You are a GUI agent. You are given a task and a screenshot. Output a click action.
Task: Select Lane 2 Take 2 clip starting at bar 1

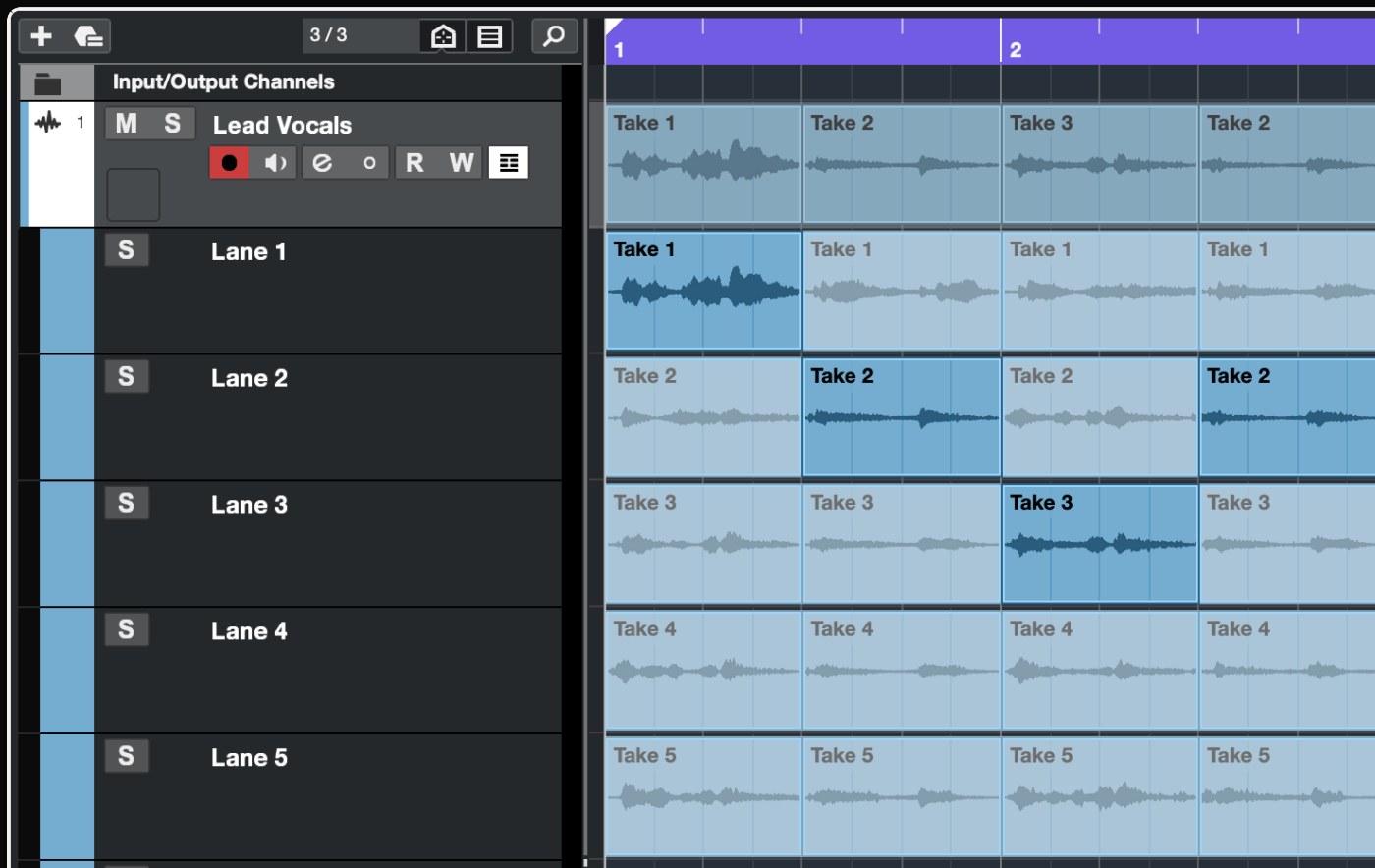703,417
